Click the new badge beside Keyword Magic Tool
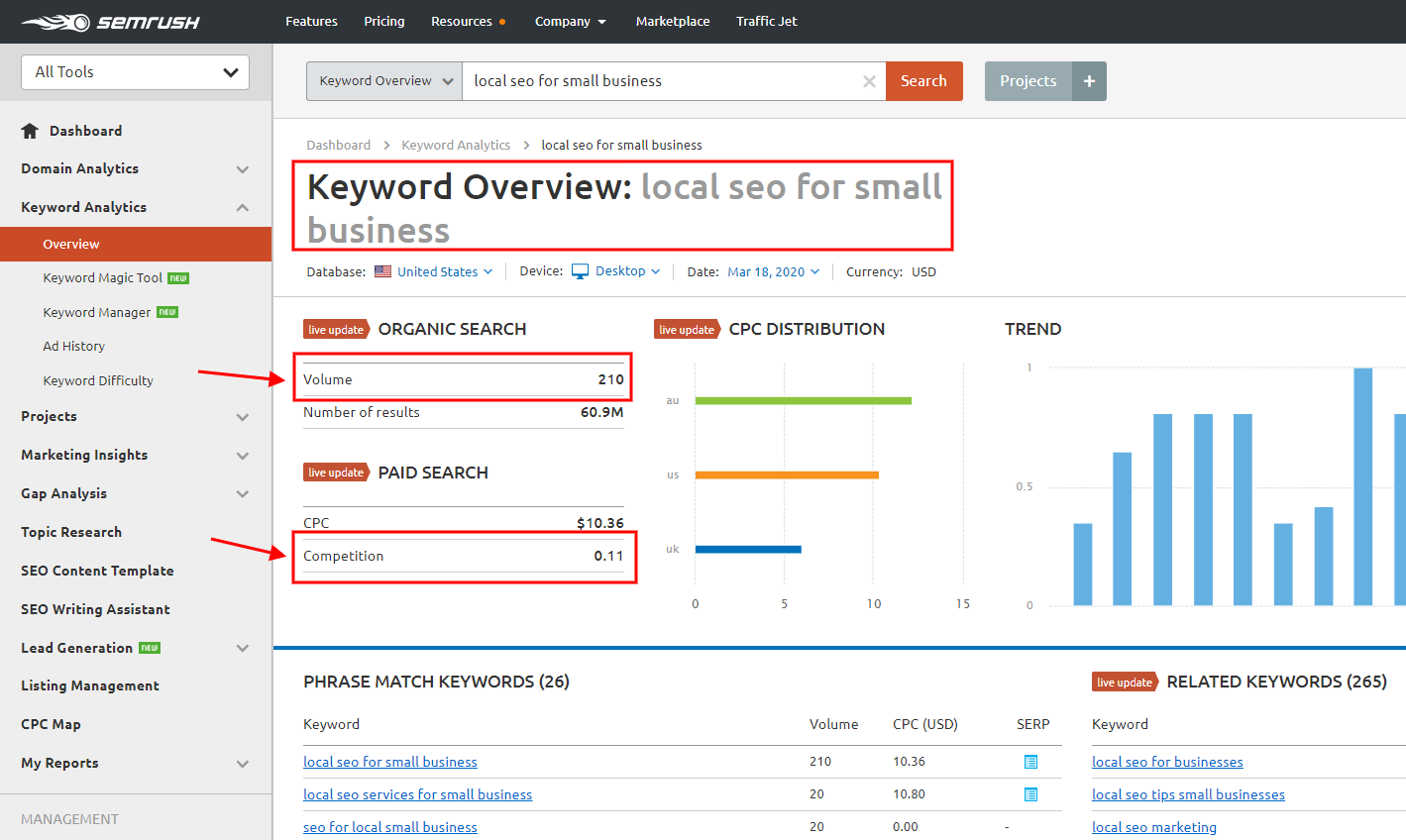 click(x=178, y=278)
